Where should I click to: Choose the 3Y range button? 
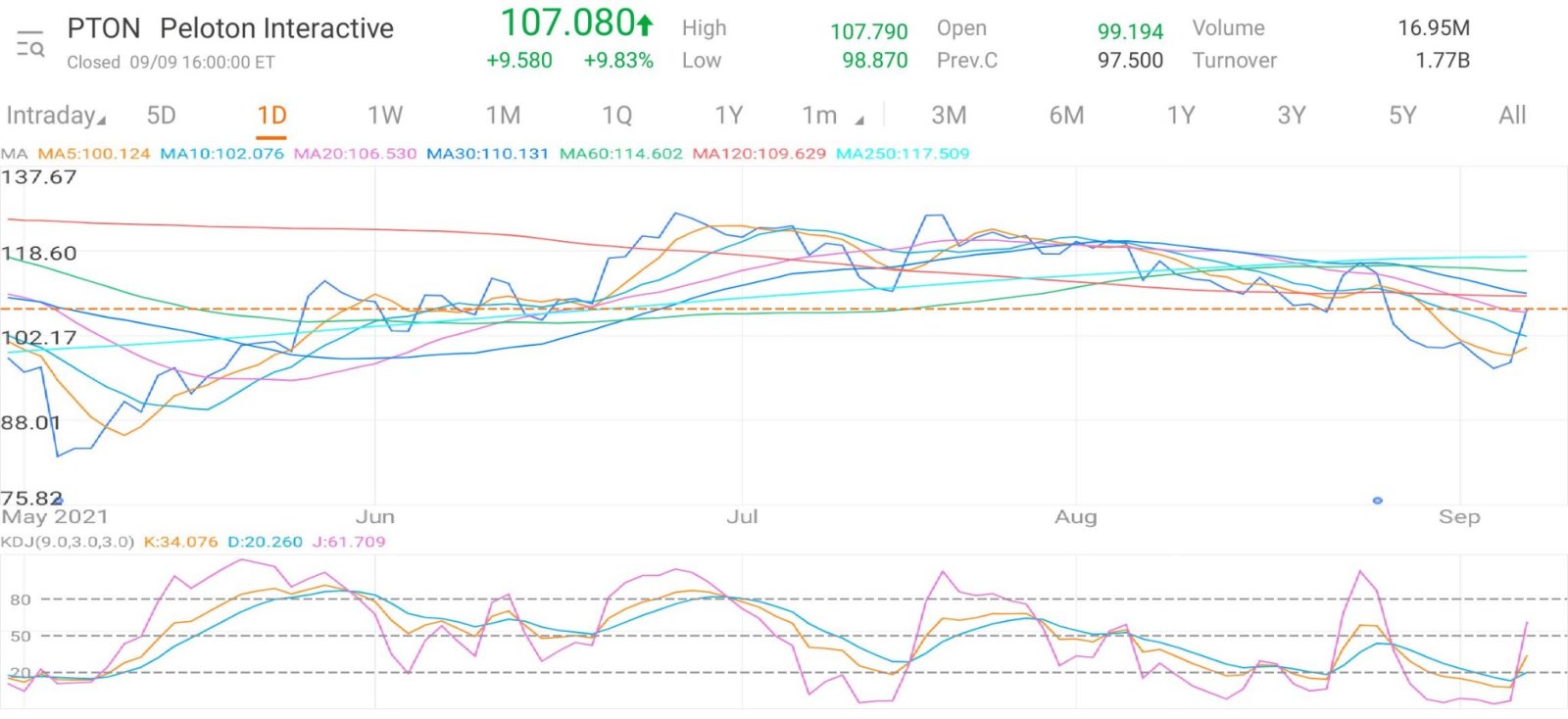point(1291,116)
